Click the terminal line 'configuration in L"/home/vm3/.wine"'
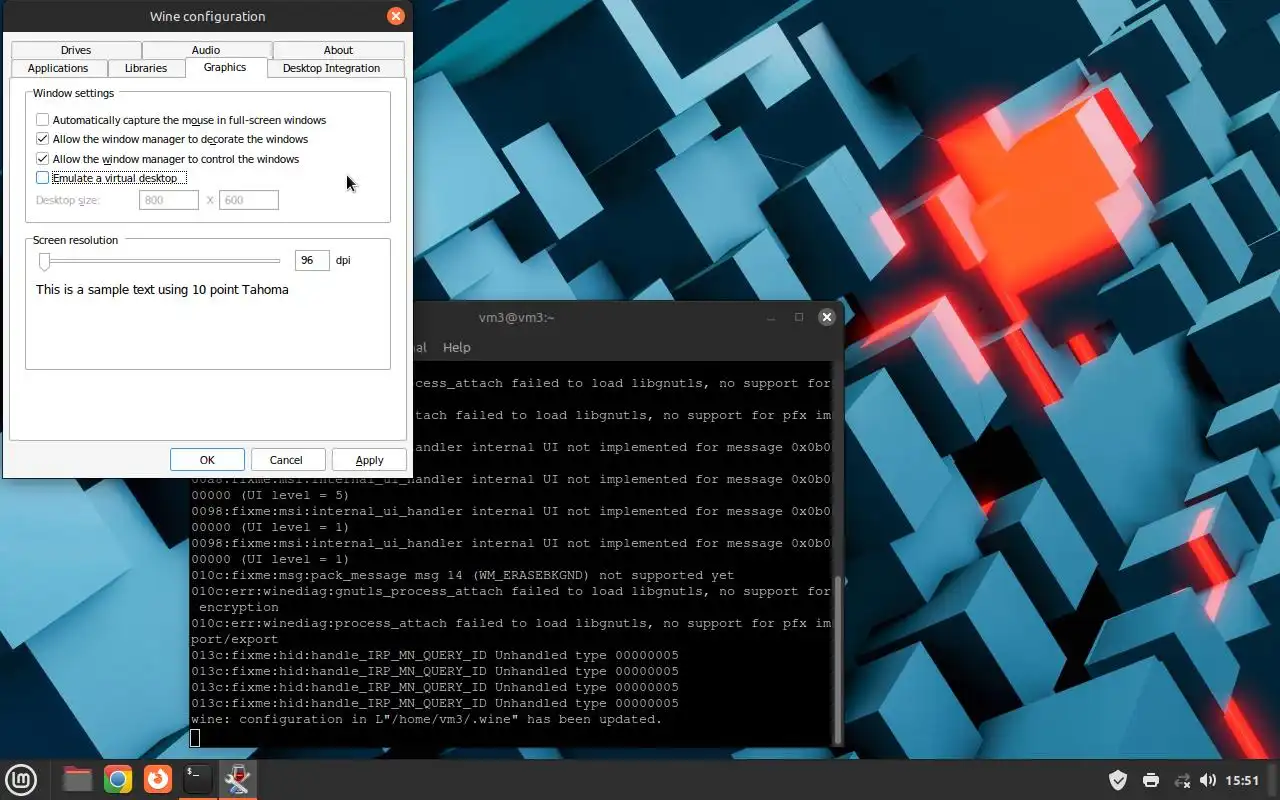 pos(427,719)
